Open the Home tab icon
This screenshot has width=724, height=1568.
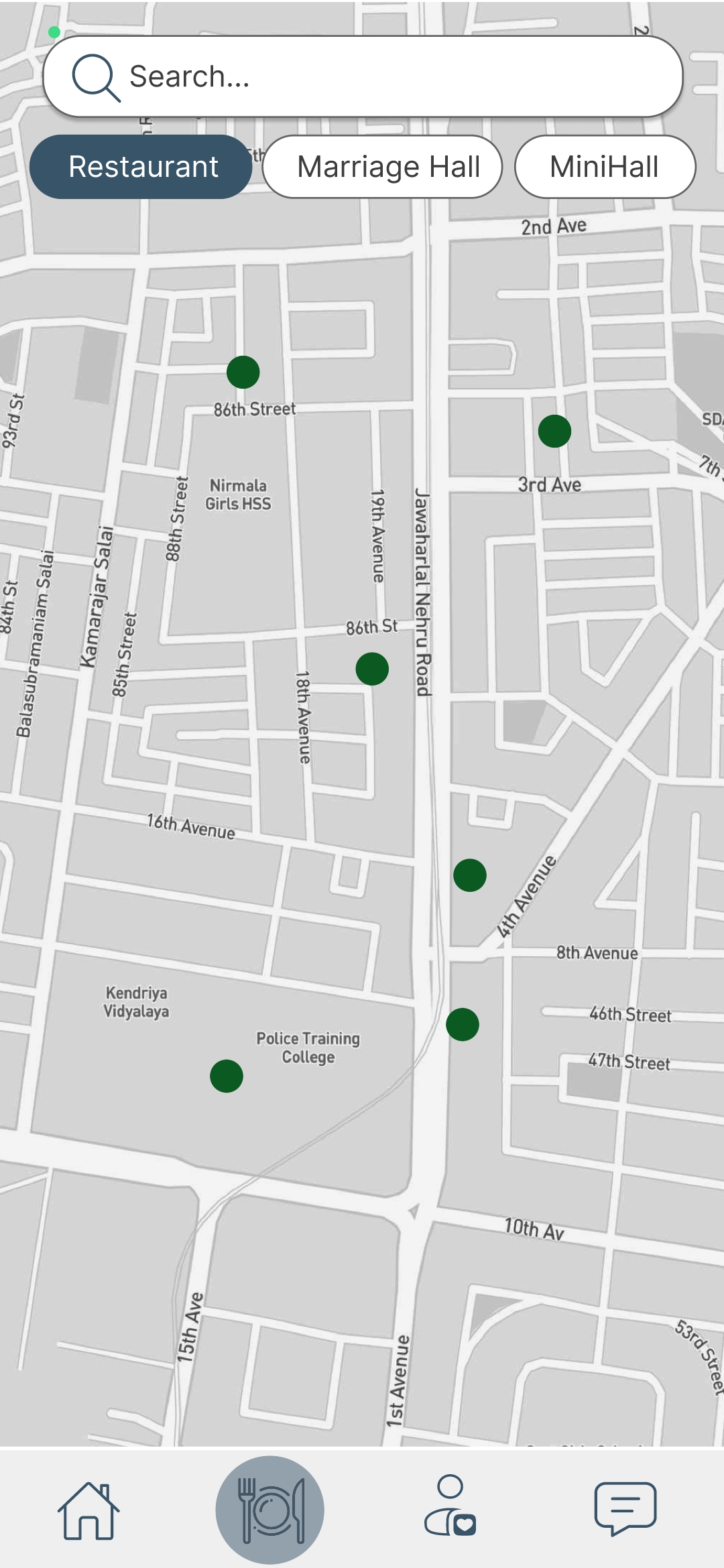pos(88,1510)
